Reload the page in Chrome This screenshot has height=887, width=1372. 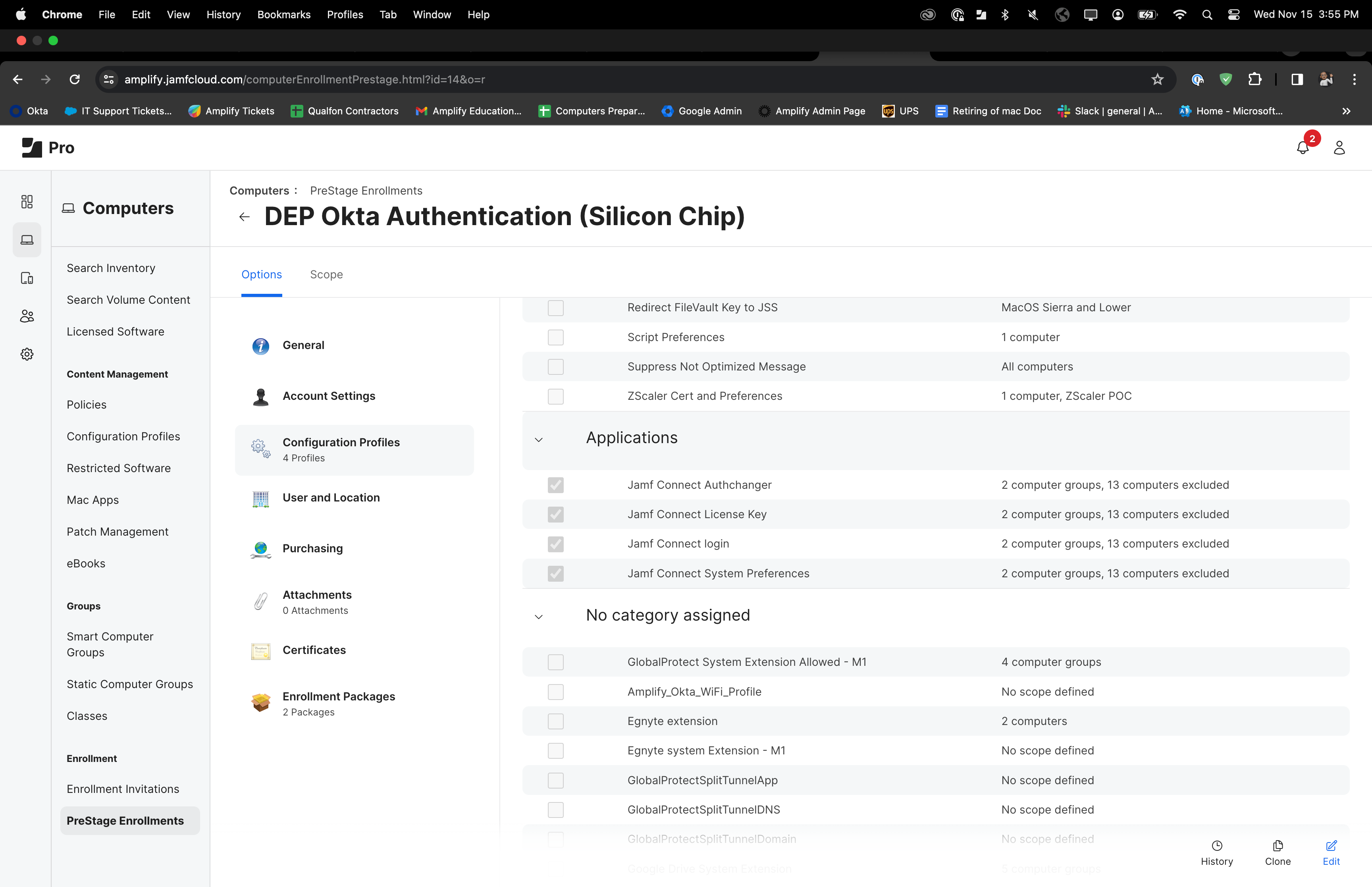(74, 79)
